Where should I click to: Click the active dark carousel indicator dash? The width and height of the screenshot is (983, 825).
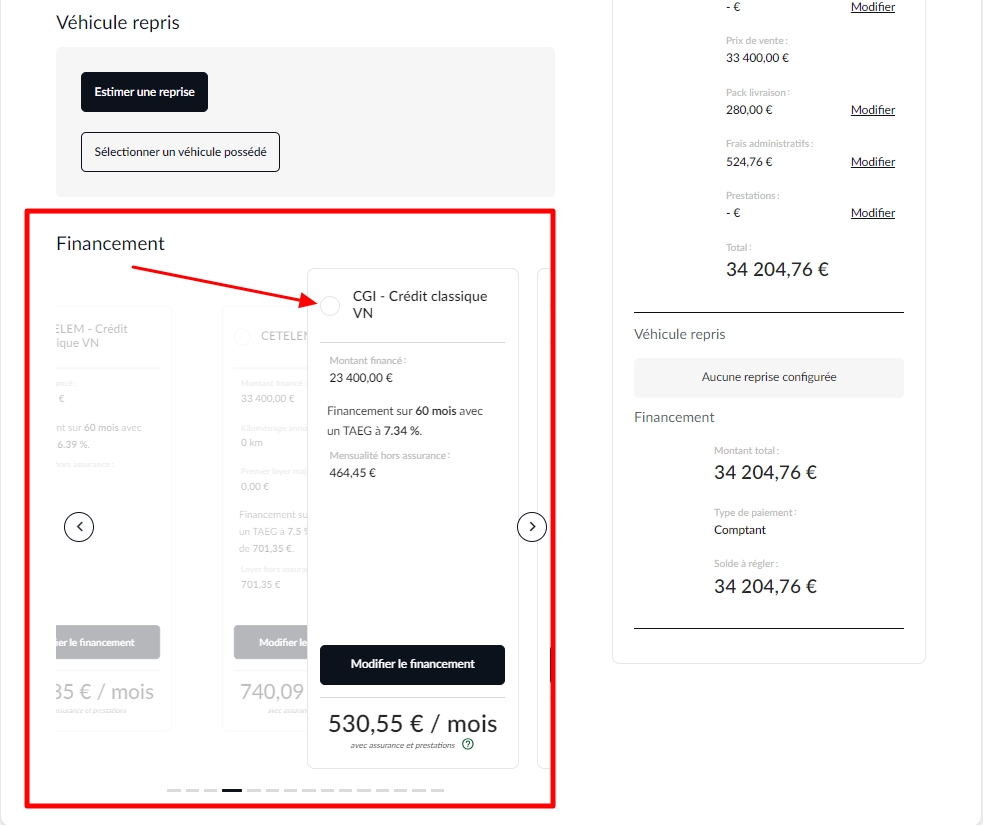pyautogui.click(x=232, y=791)
